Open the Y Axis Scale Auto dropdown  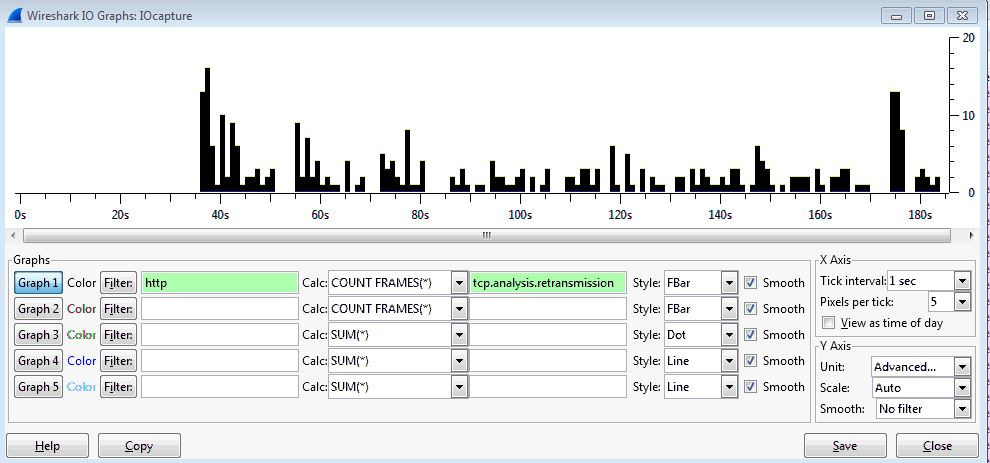tap(962, 387)
